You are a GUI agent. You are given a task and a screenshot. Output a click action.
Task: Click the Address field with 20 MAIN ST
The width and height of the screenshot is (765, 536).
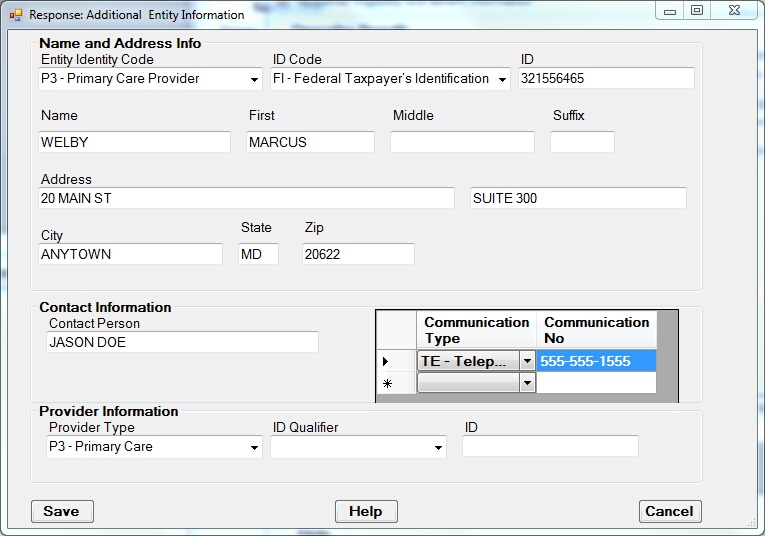pos(245,198)
